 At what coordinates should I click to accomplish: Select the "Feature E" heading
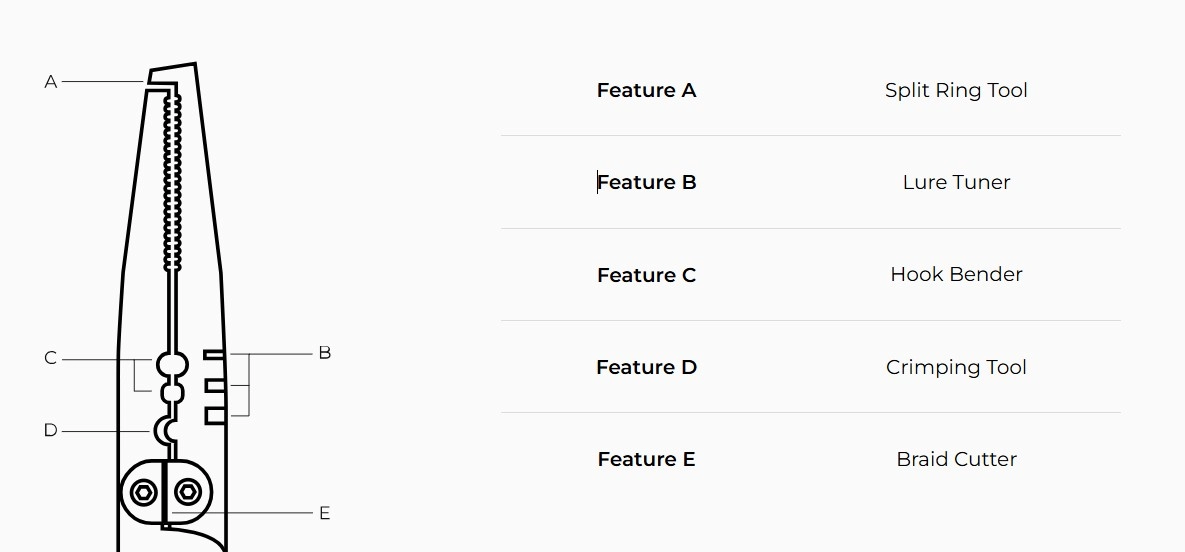click(x=646, y=459)
